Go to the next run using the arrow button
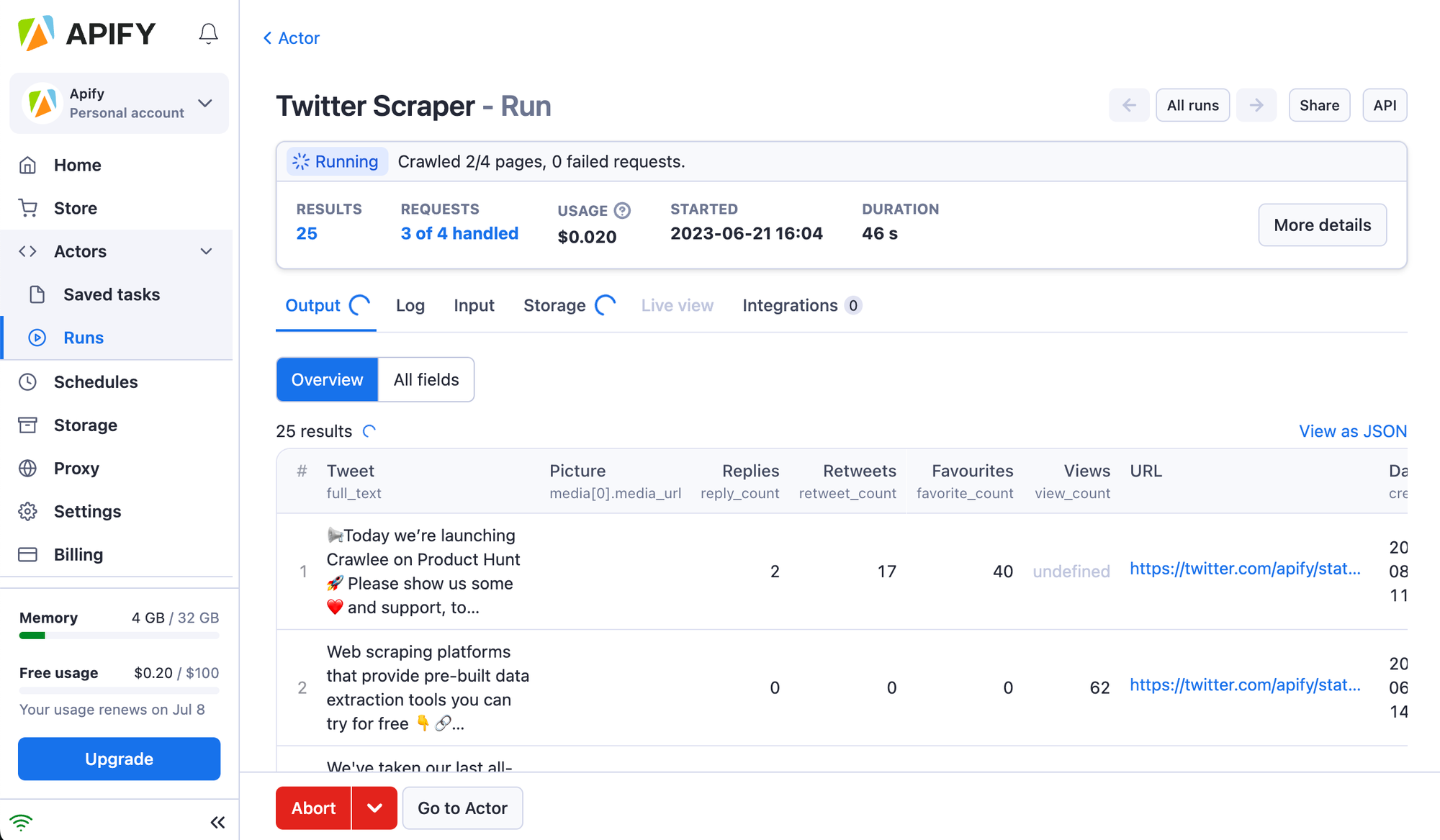Viewport: 1440px width, 840px height. click(1256, 105)
